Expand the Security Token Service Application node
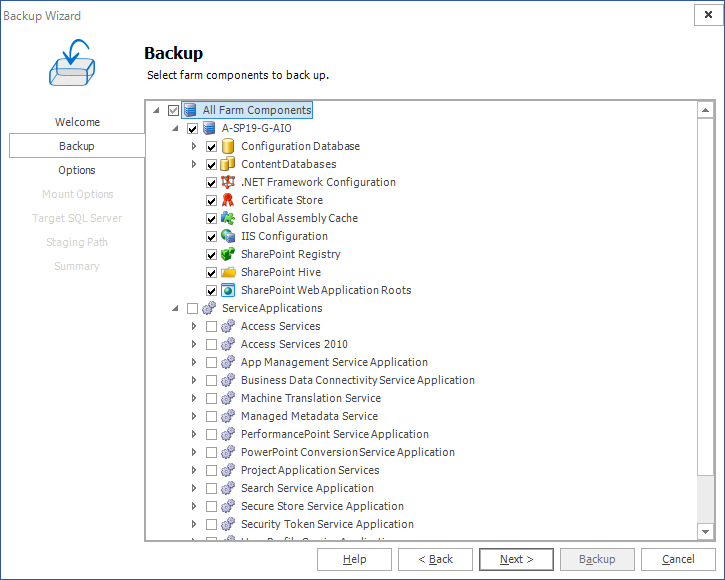 [x=194, y=524]
